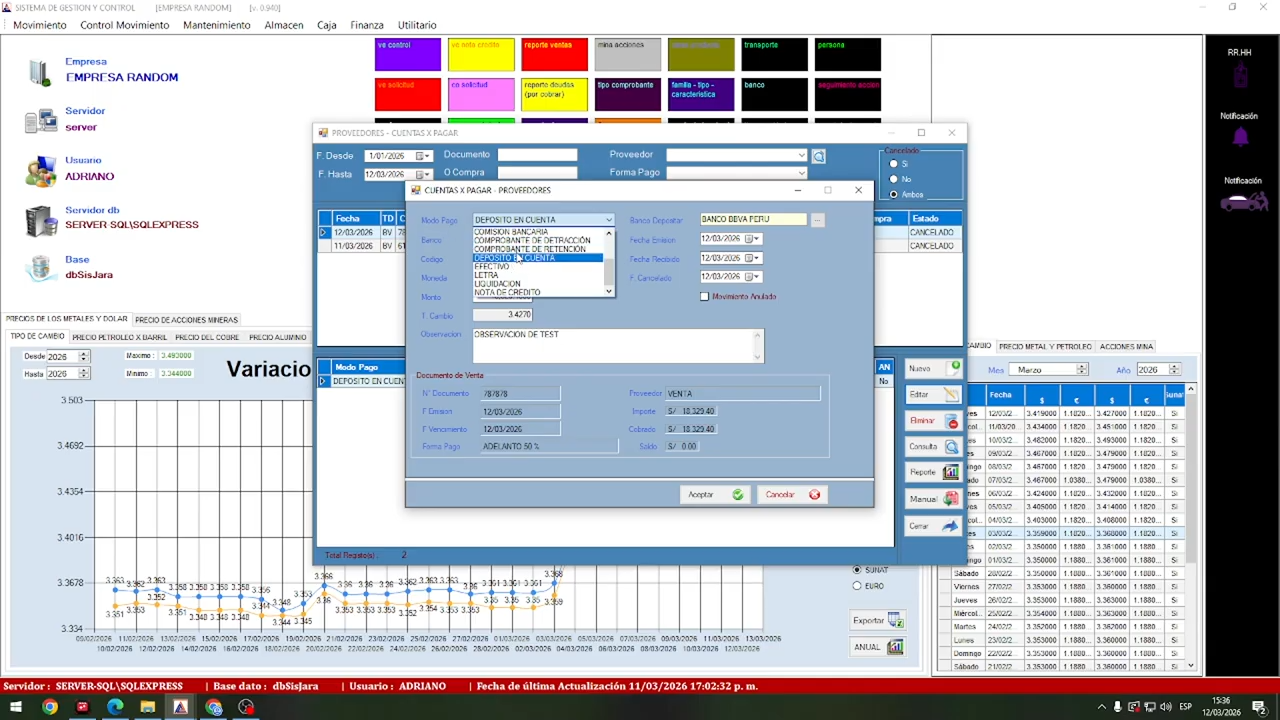Select the Cancelado 'No' radio button

coord(893,179)
